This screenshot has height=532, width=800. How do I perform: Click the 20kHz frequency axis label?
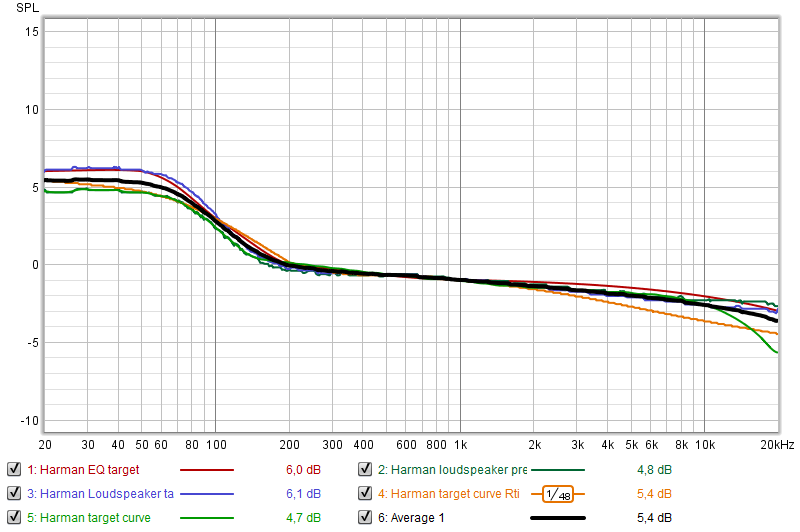click(776, 444)
